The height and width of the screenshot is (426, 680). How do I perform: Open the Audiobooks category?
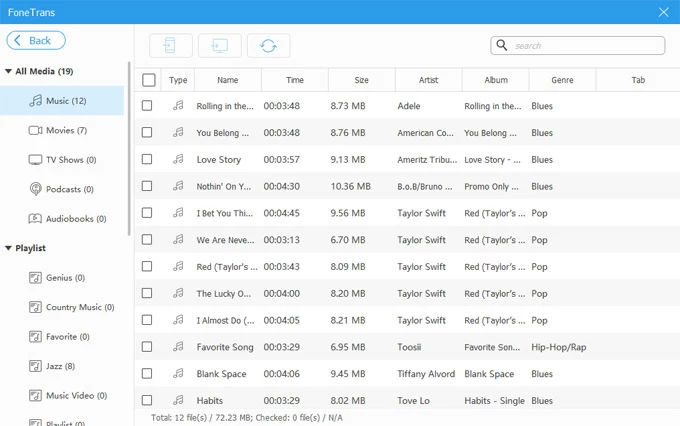coord(75,218)
